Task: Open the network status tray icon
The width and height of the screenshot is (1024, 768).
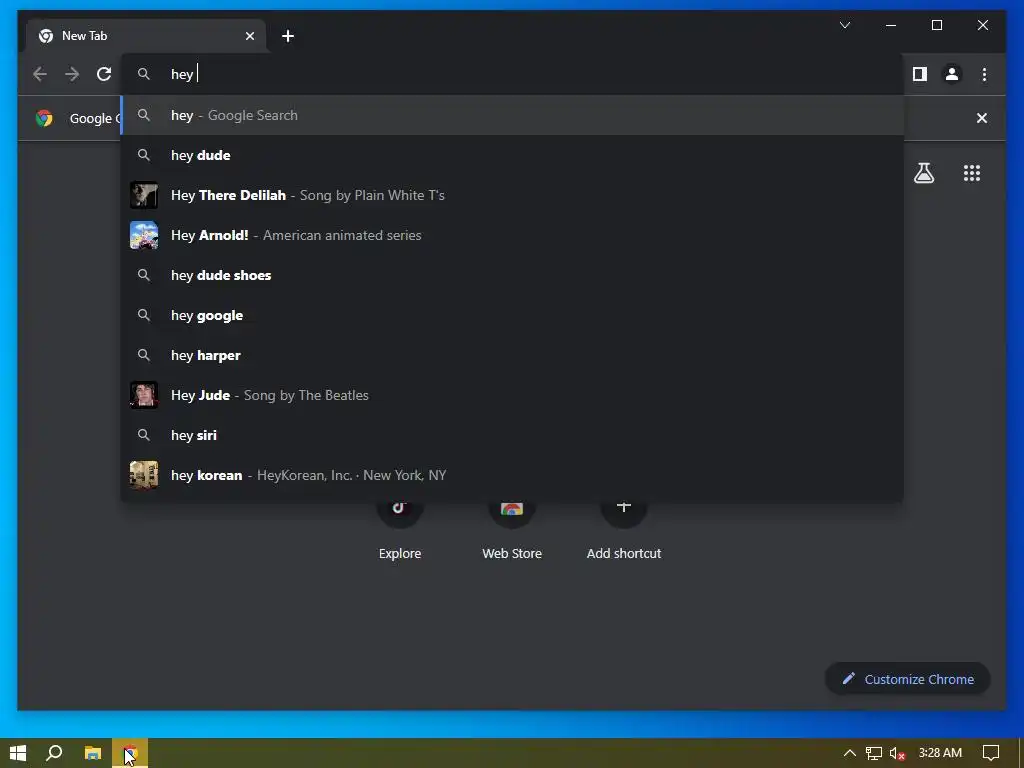Action: [x=874, y=753]
